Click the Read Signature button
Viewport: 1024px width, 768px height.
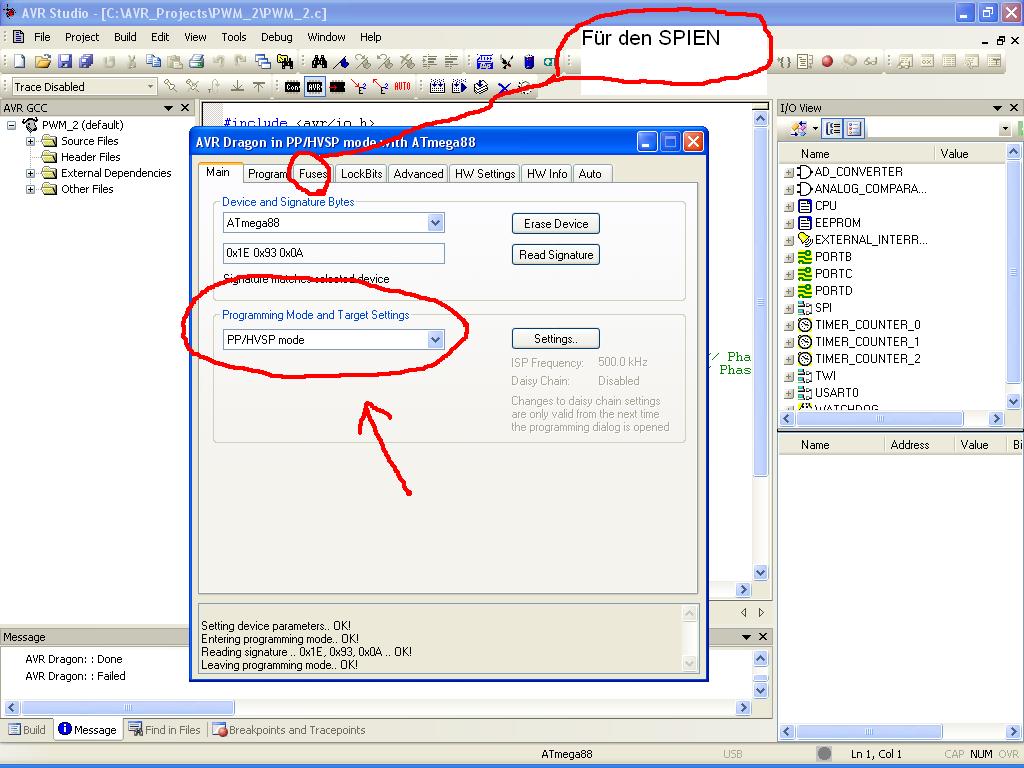click(x=556, y=255)
